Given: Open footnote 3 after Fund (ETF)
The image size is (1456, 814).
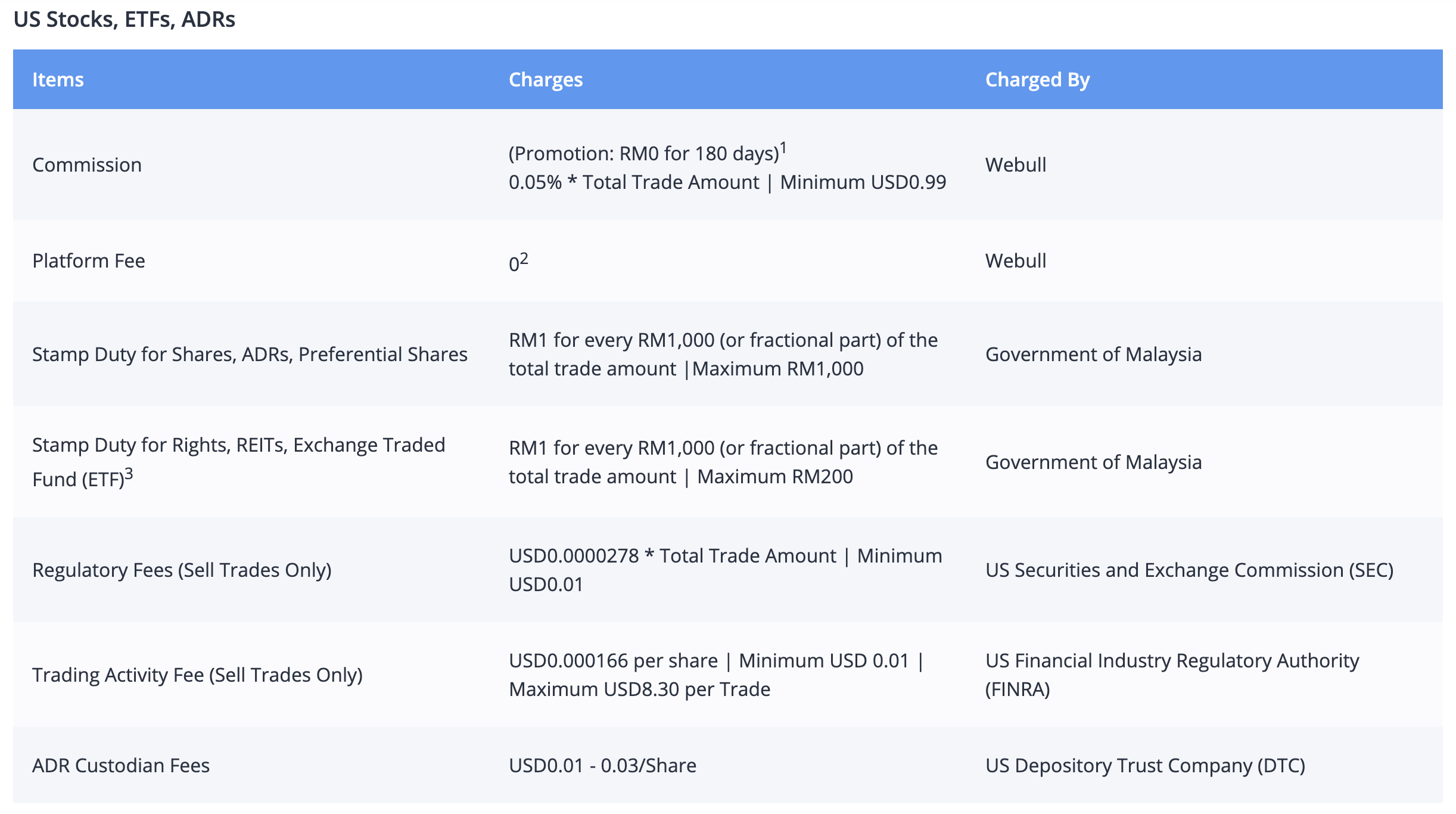Looking at the screenshot, I should tap(129, 474).
